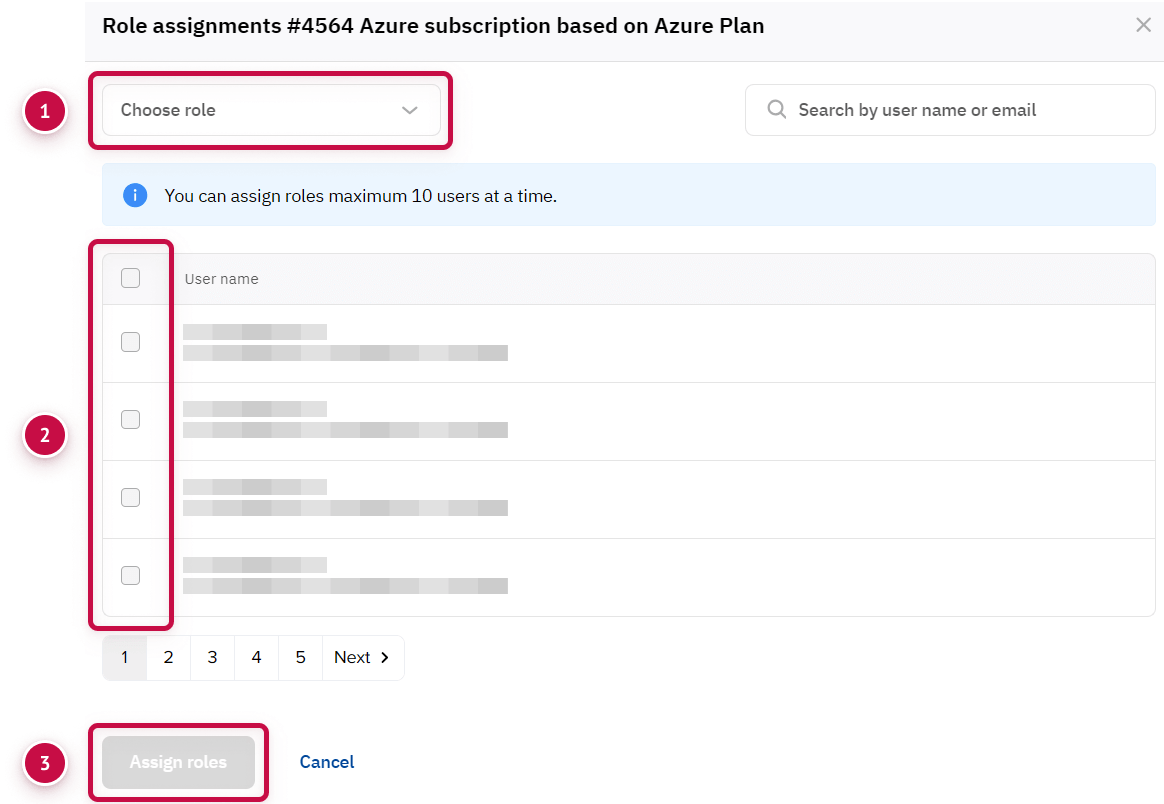Focus the user name or email search field
The height and width of the screenshot is (804, 1164).
(960, 110)
